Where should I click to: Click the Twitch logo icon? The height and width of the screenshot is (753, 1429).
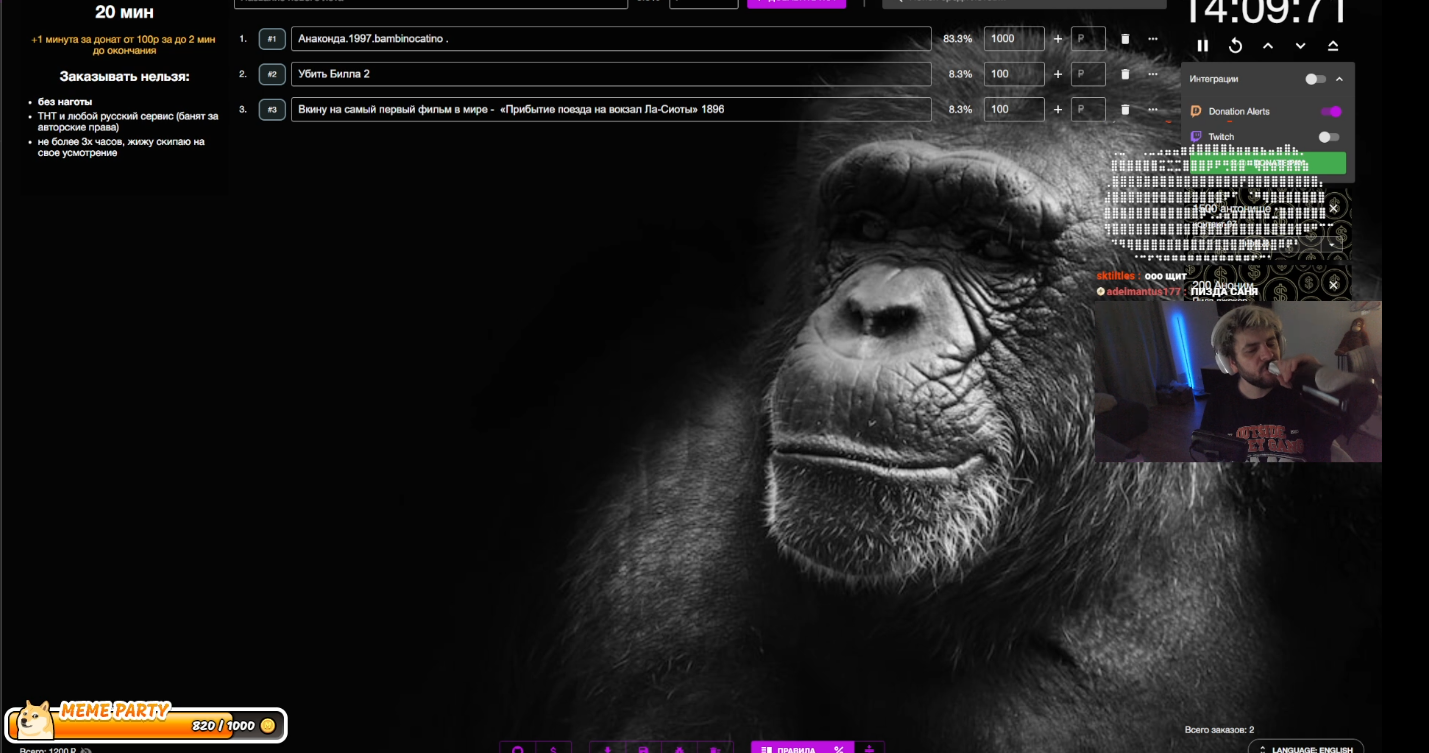(1196, 137)
